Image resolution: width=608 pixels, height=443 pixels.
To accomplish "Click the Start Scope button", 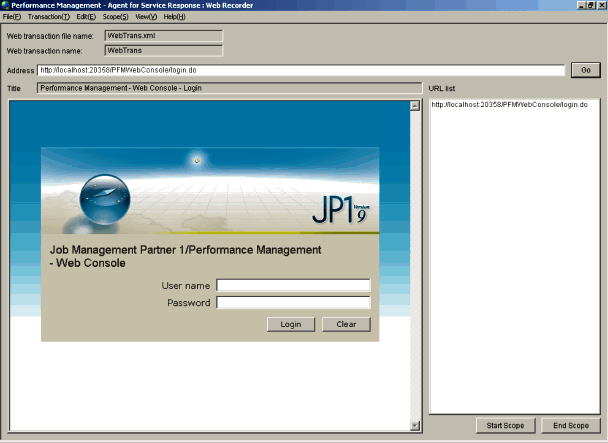I will 505,426.
